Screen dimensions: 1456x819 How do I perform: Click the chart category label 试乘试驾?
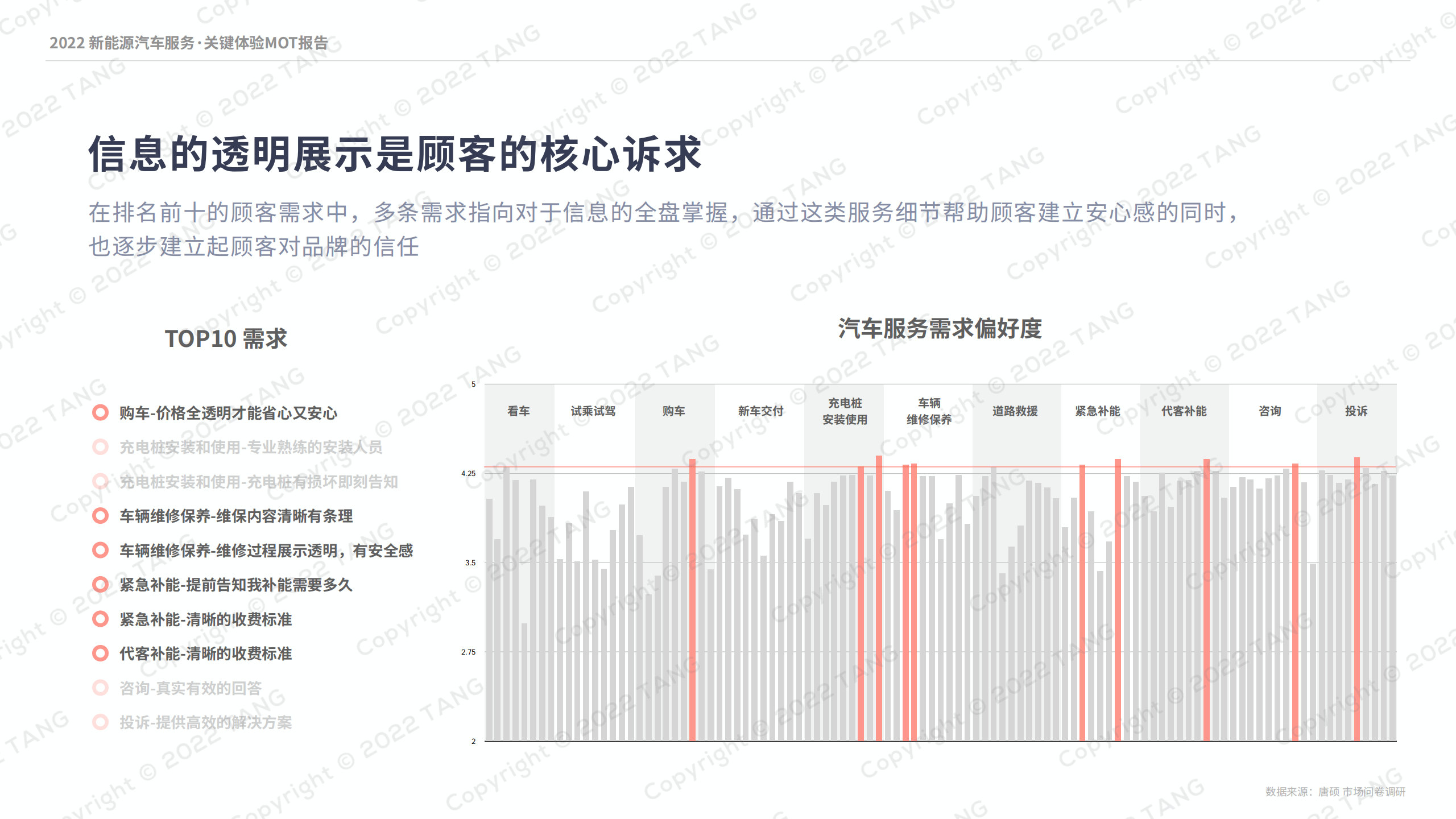[593, 411]
